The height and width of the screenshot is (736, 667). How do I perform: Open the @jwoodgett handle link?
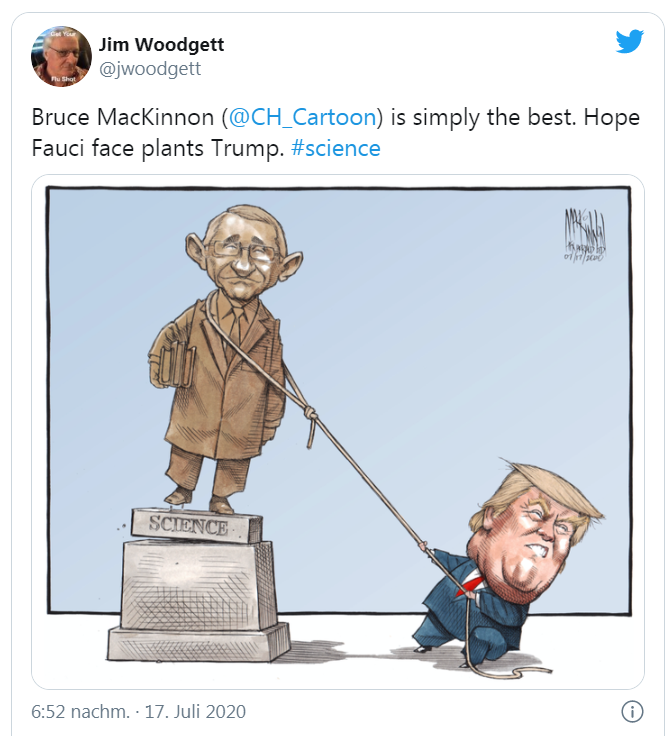(150, 69)
